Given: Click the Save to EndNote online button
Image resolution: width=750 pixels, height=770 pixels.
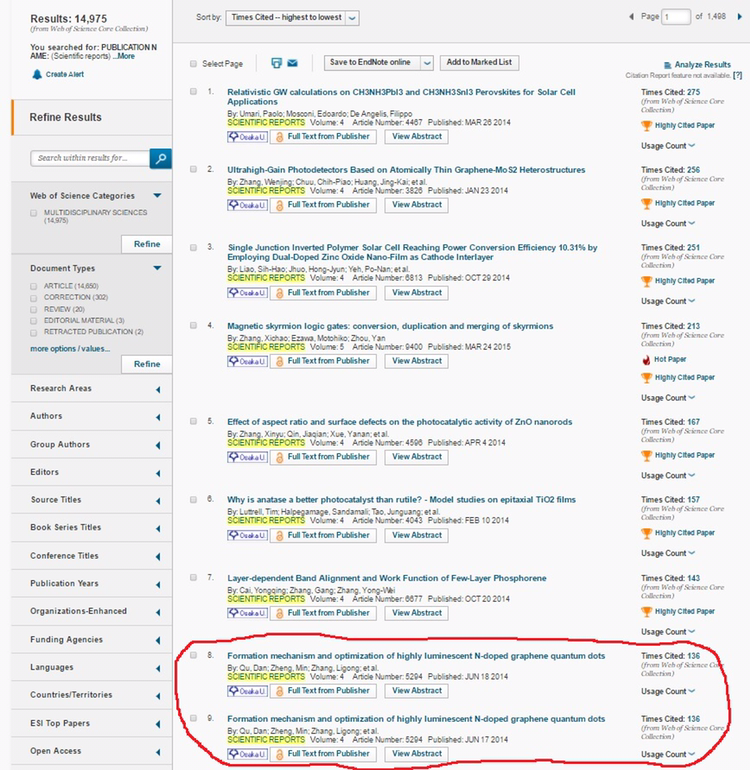Looking at the screenshot, I should click(372, 62).
